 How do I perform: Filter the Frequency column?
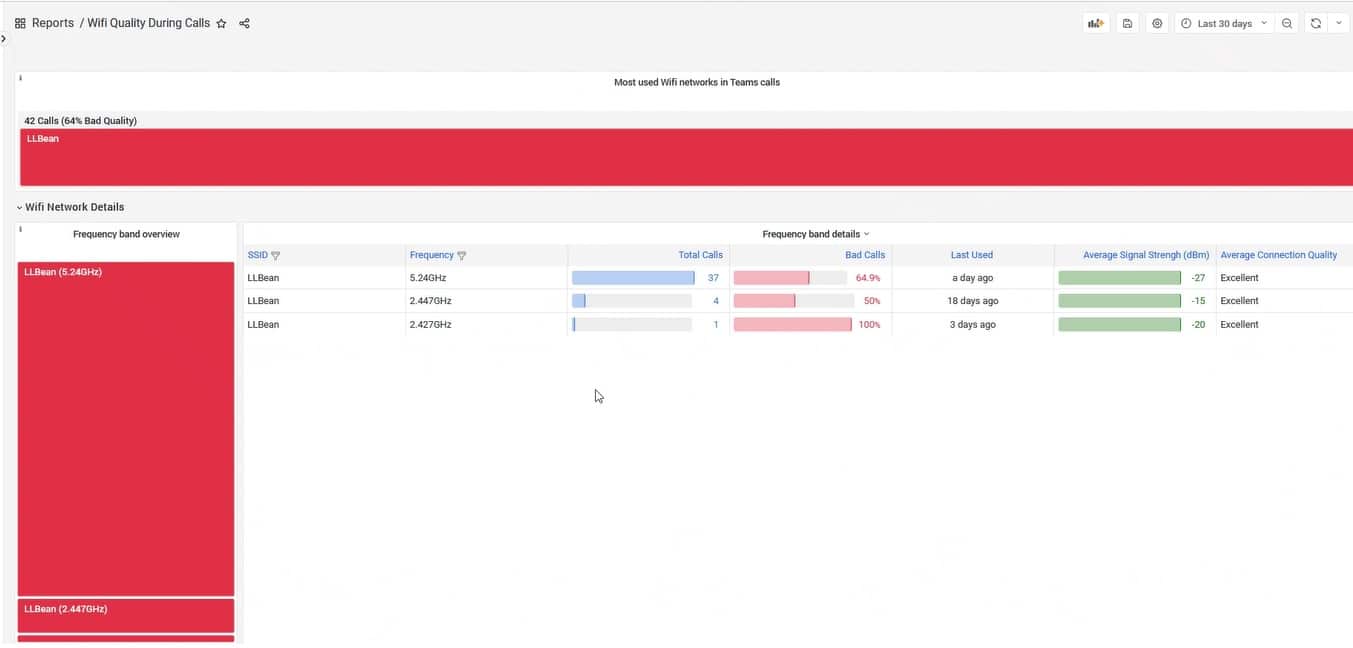pos(461,256)
